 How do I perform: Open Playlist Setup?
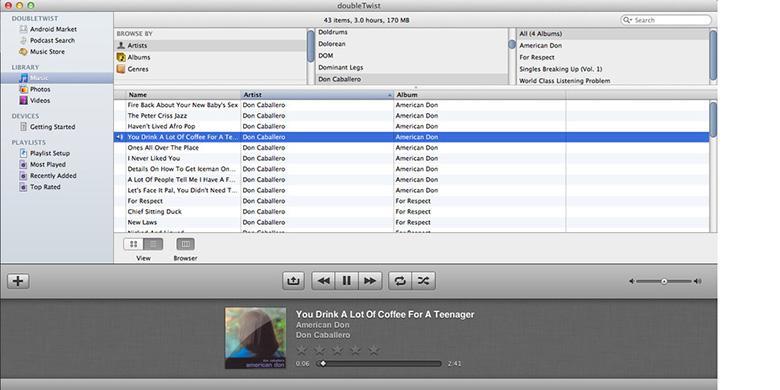click(45, 153)
